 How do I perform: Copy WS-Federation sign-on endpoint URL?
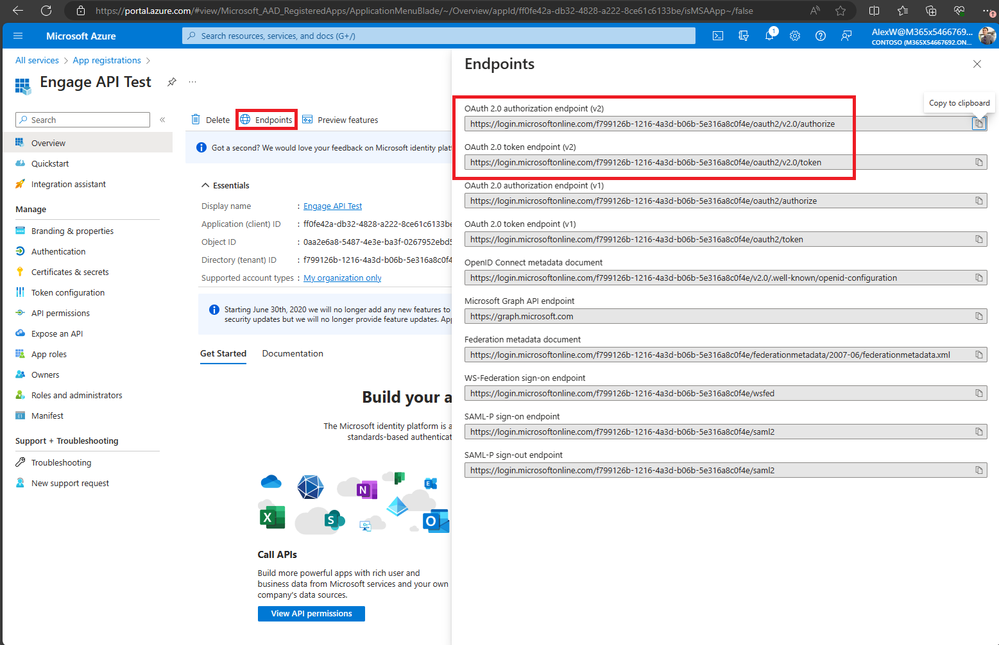[979, 393]
